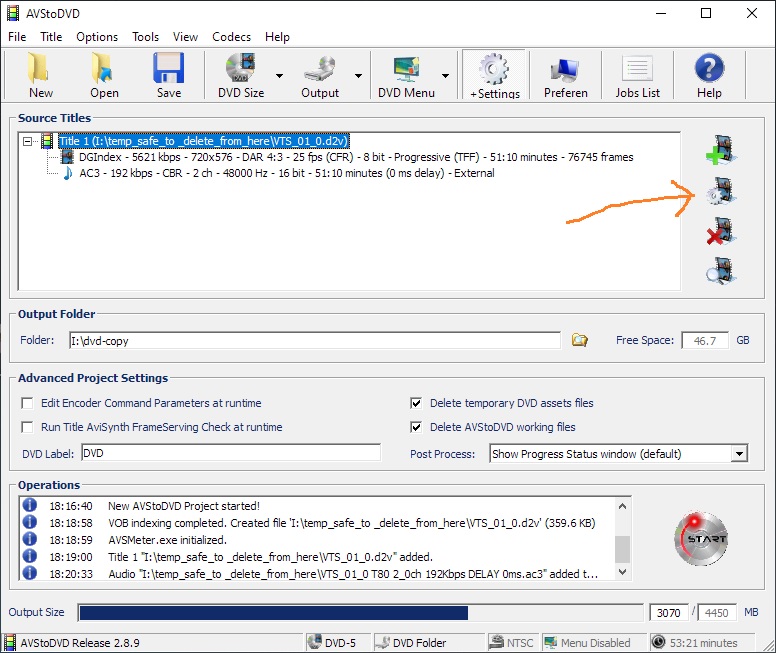This screenshot has height=653, width=776.
Task: Open the Tools menu
Action: pyautogui.click(x=145, y=37)
